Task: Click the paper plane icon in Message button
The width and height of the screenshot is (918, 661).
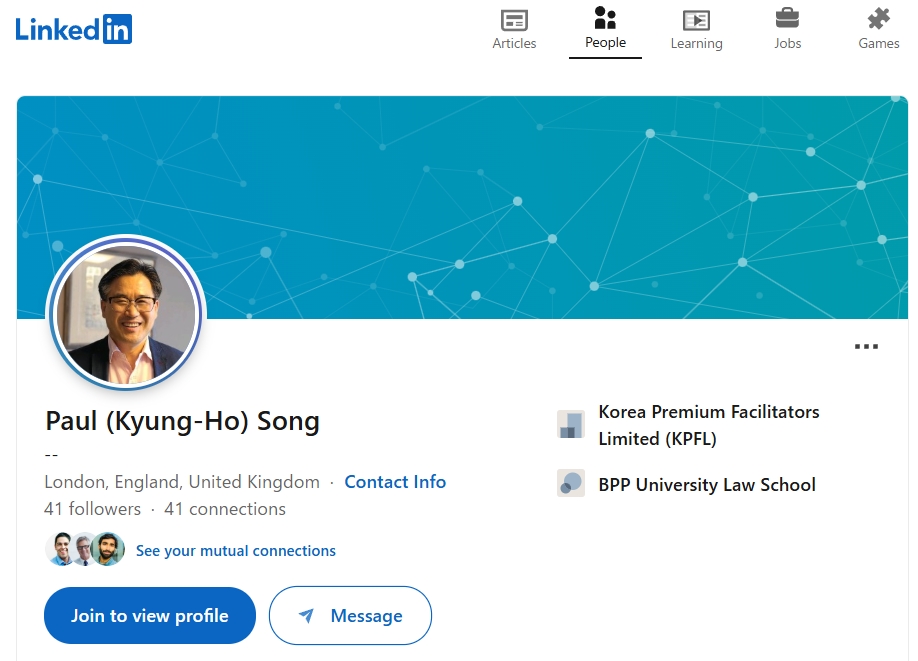Action: (x=307, y=616)
